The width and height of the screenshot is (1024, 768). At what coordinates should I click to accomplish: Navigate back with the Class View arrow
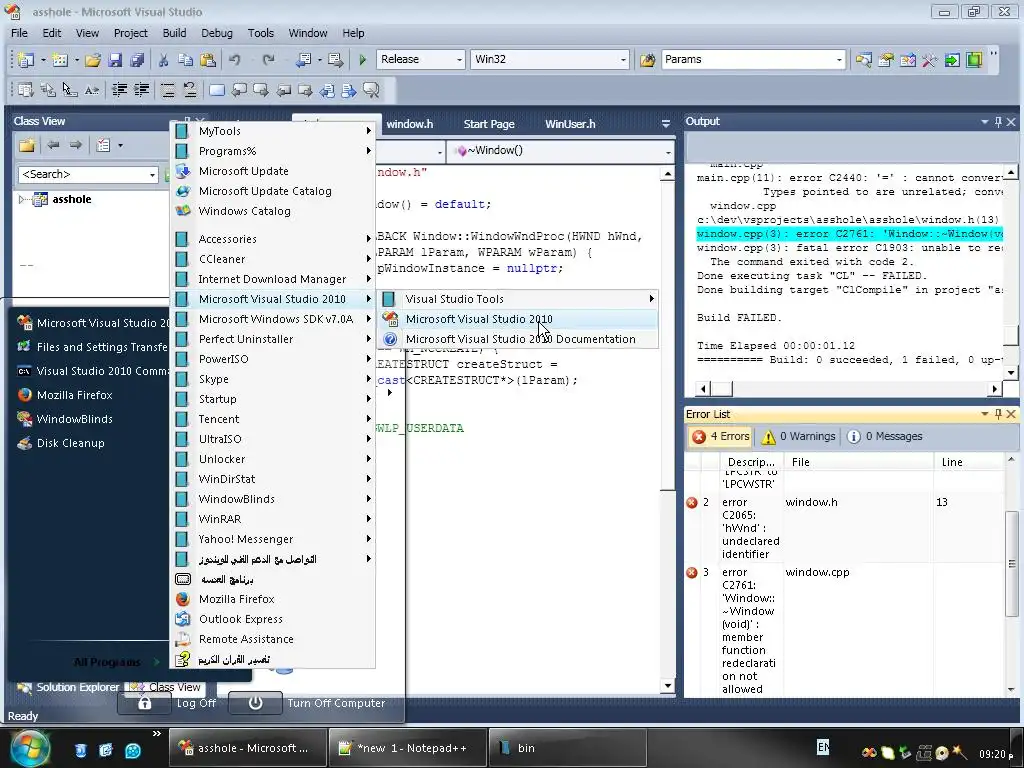tap(53, 145)
